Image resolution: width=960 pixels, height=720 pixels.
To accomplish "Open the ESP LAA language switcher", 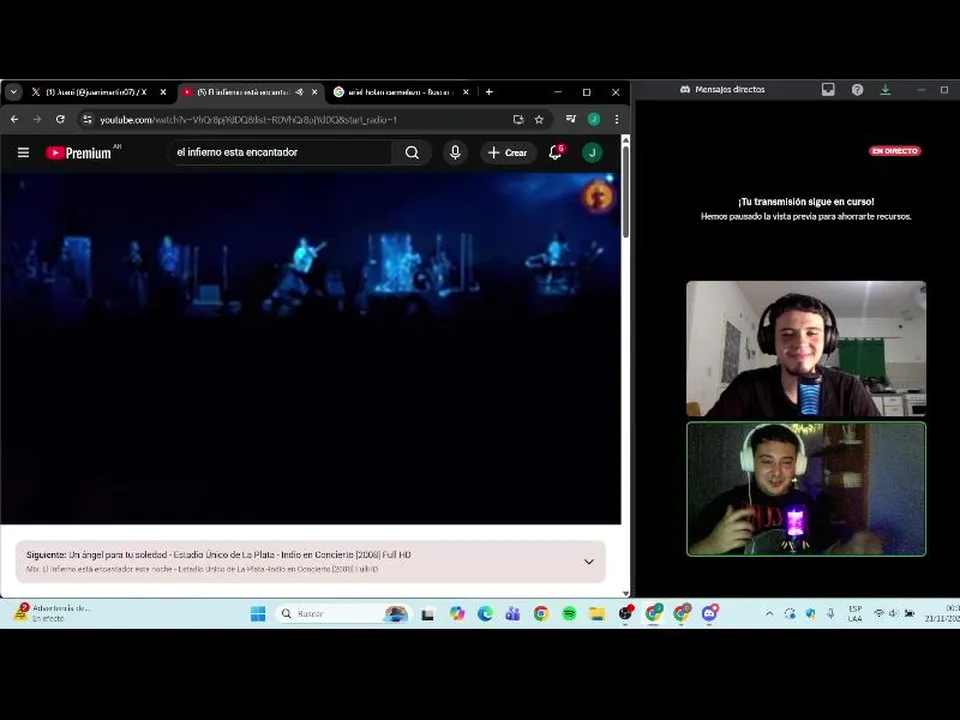I will point(855,613).
